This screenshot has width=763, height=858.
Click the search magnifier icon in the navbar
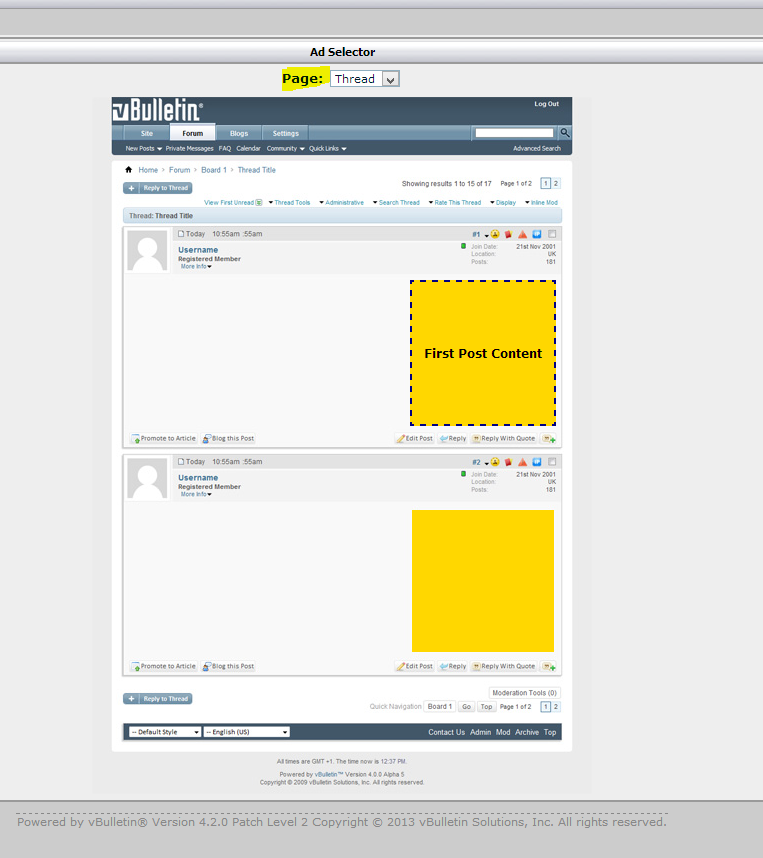pyautogui.click(x=565, y=132)
